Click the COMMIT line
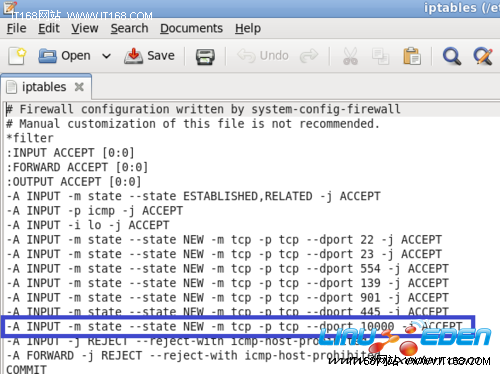This screenshot has width=500, height=374. [x=26, y=369]
